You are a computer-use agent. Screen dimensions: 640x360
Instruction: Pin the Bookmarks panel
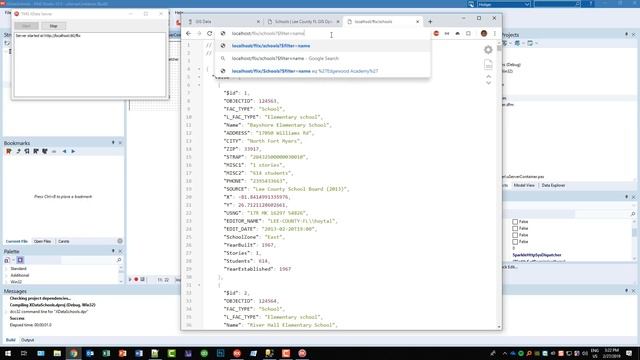[x=113, y=143]
